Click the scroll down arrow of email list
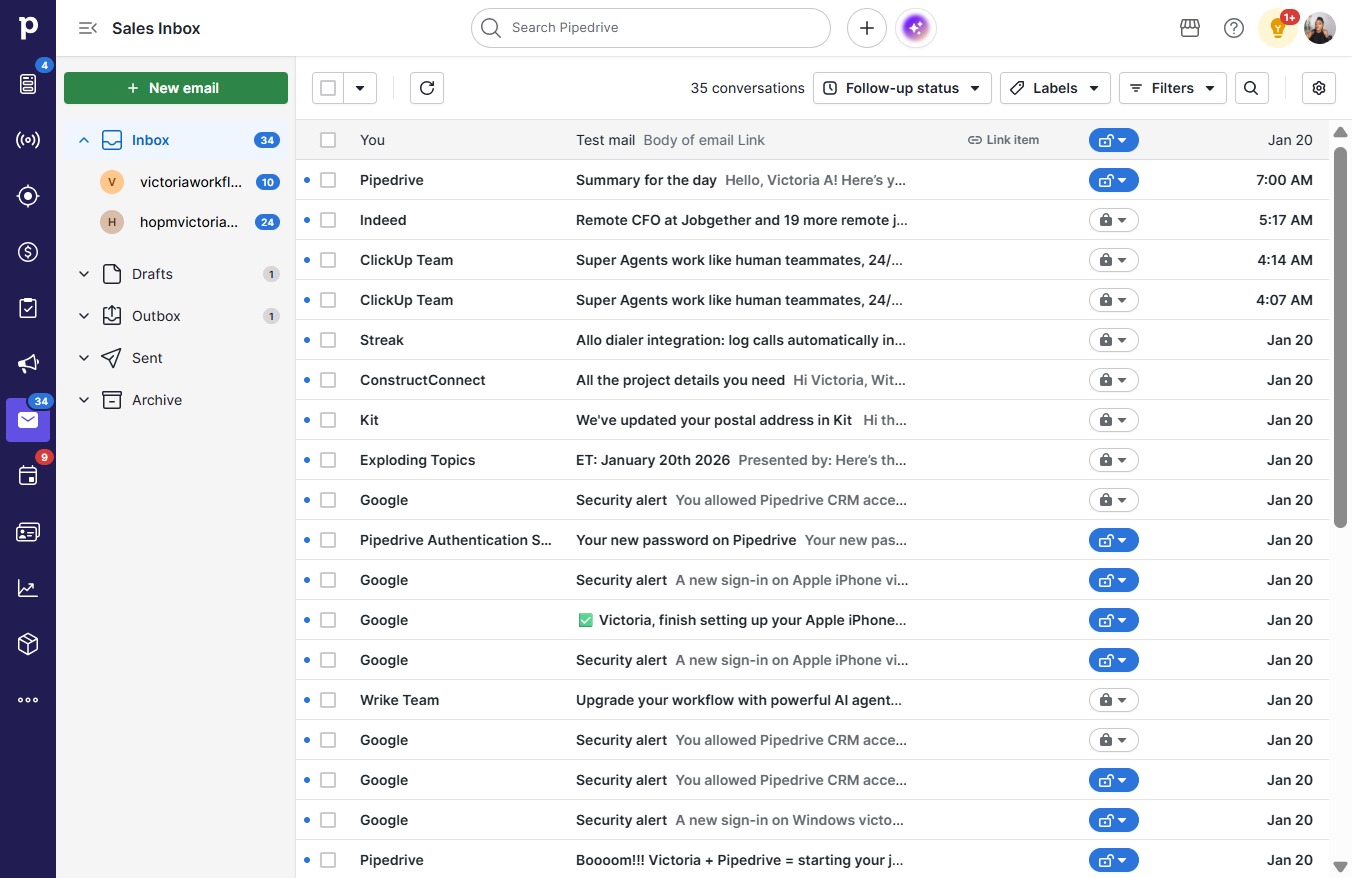Viewport: 1352px width, 878px height. pos(1341,866)
